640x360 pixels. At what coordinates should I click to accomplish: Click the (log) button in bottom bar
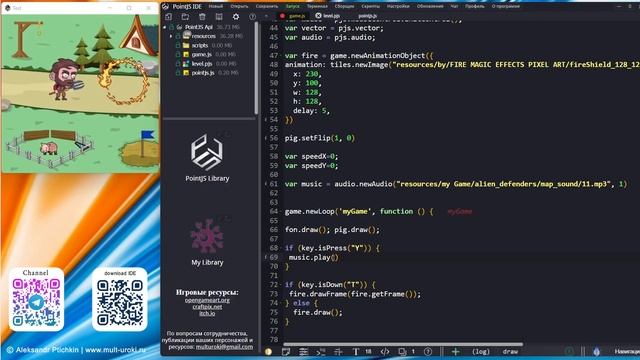click(481, 351)
